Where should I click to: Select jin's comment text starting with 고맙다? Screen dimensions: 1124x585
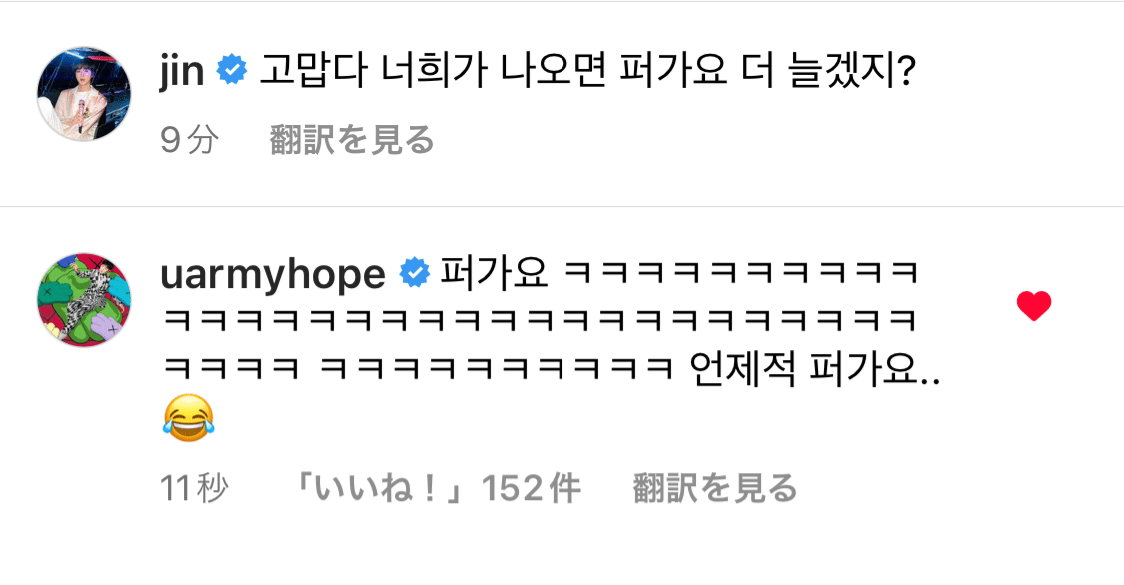coord(587,70)
